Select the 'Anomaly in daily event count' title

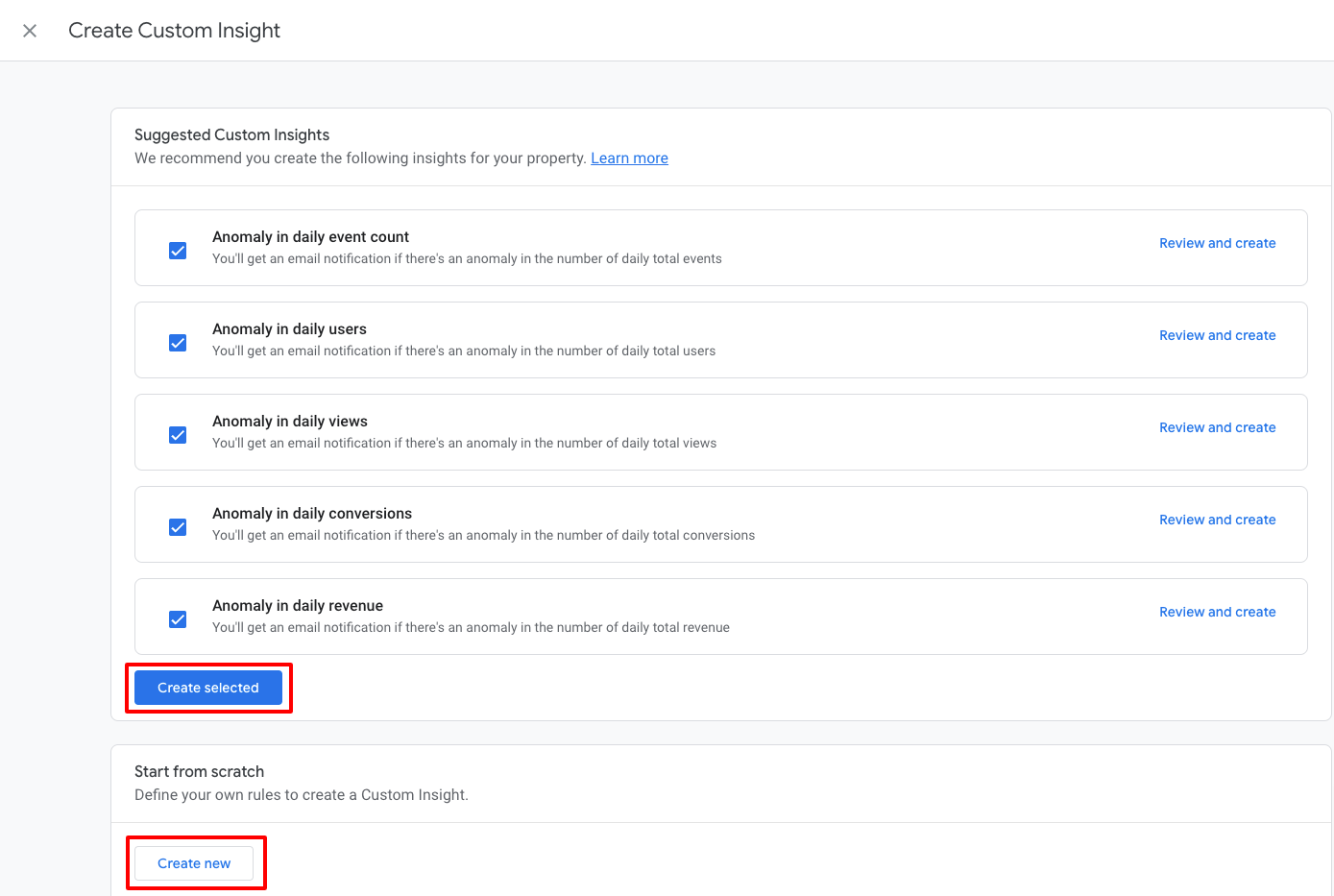pos(310,237)
